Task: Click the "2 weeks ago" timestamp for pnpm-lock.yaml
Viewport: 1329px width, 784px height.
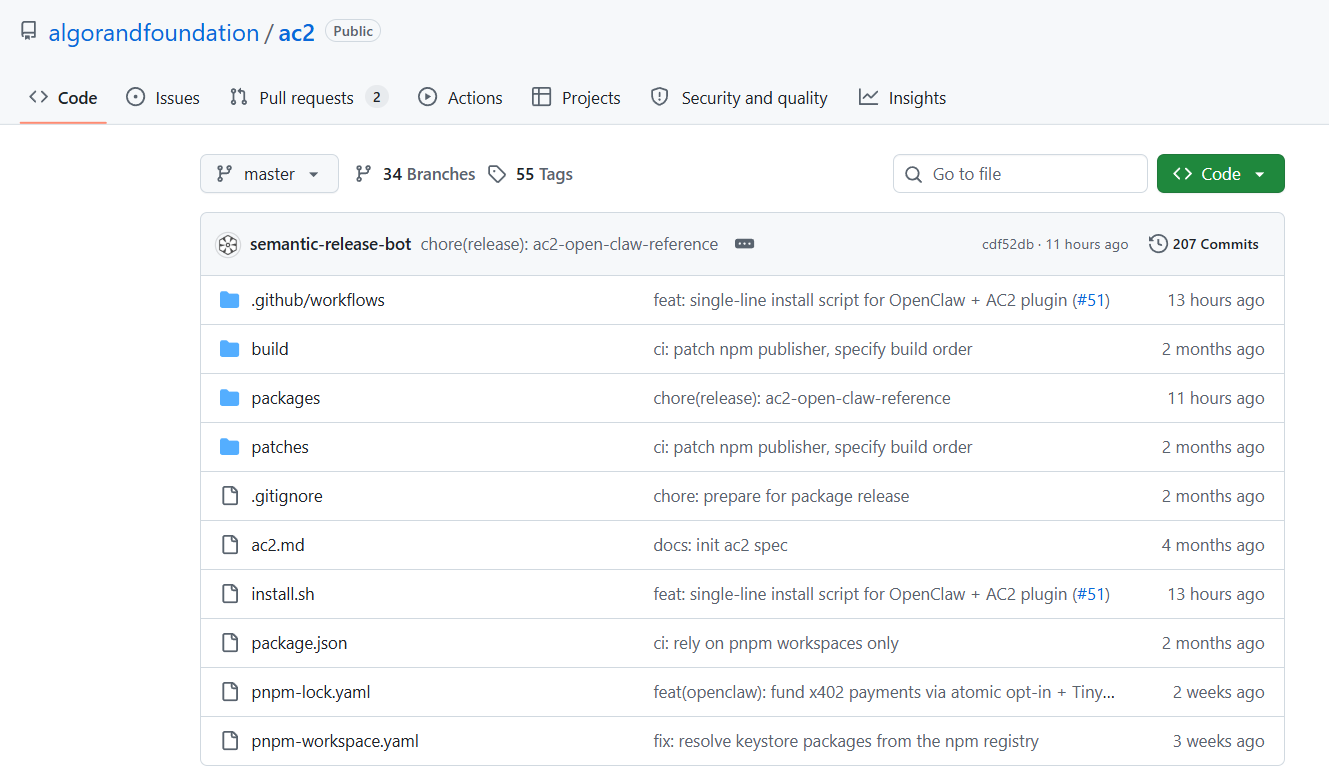Action: 1219,692
